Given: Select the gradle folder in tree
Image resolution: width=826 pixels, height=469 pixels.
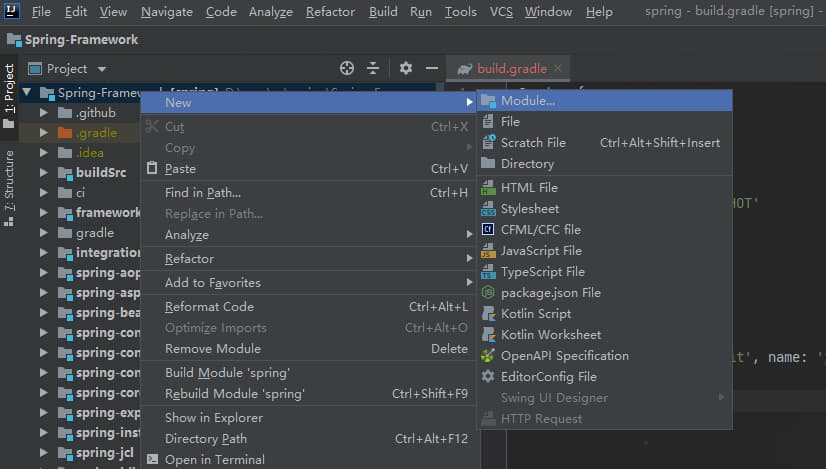Looking at the screenshot, I should pos(95,233).
